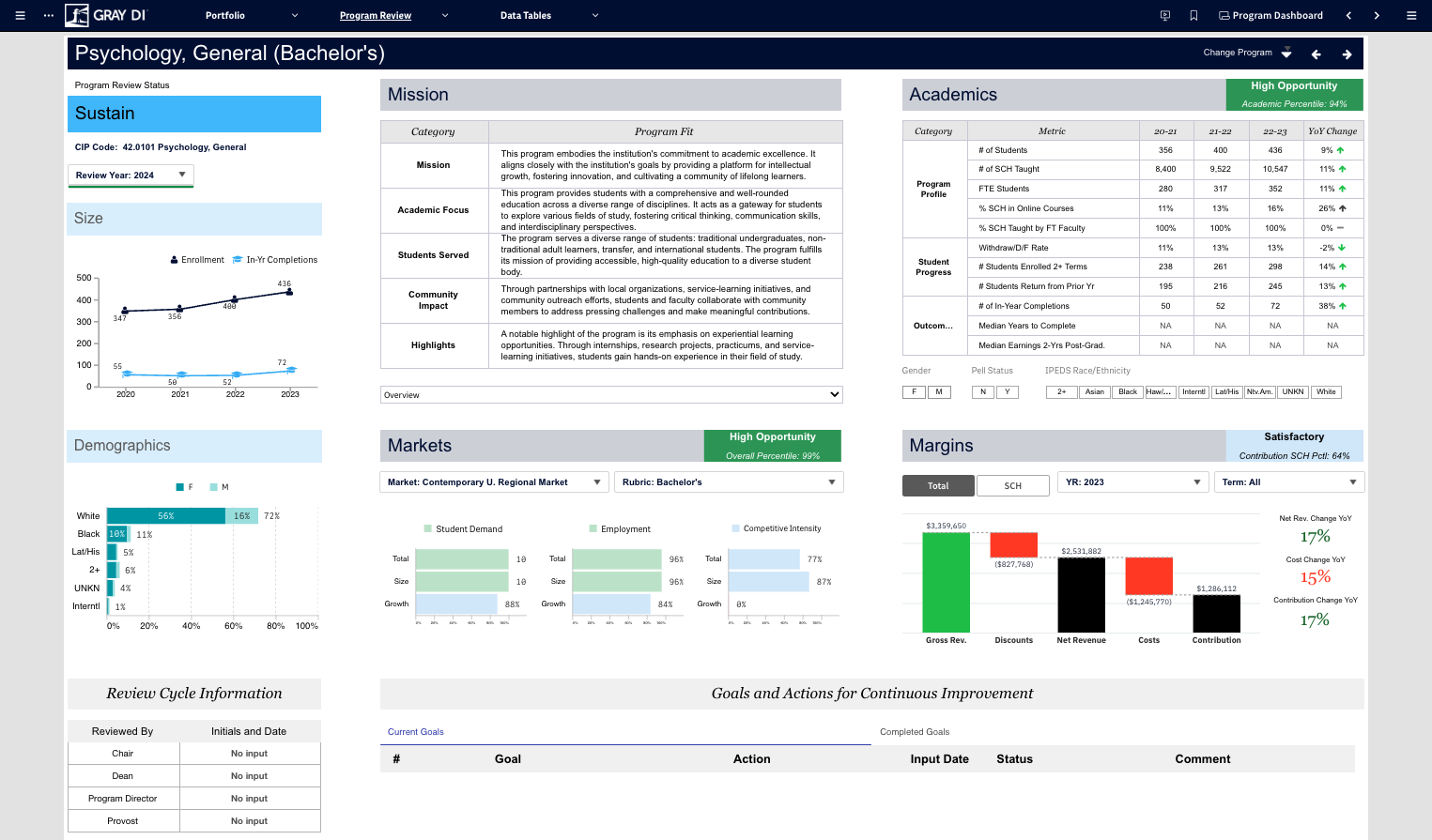
Task: Click the Student Demand legend swatch
Action: click(x=428, y=529)
